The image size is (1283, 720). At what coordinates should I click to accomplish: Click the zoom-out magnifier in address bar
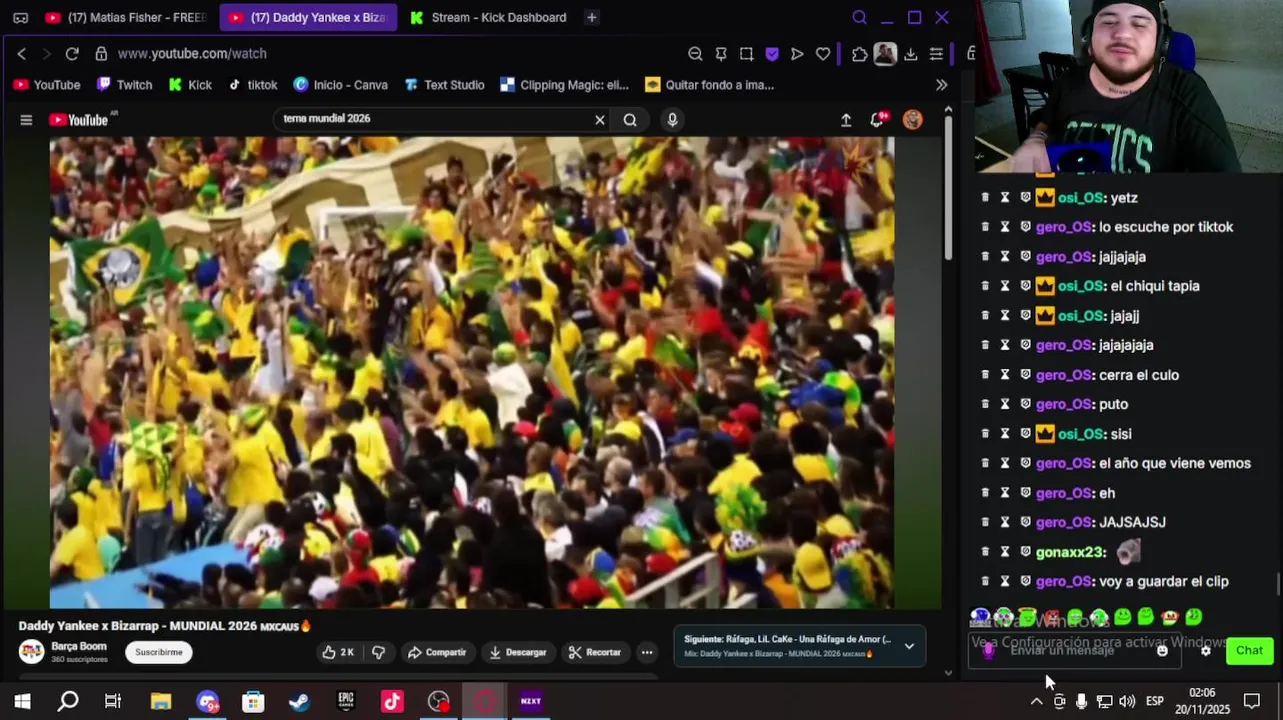(x=695, y=54)
